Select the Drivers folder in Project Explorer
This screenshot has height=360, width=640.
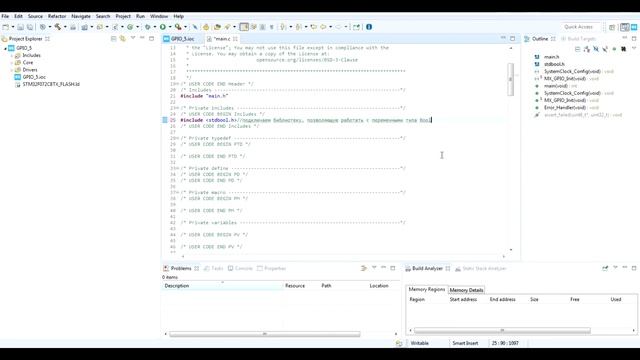[30, 70]
